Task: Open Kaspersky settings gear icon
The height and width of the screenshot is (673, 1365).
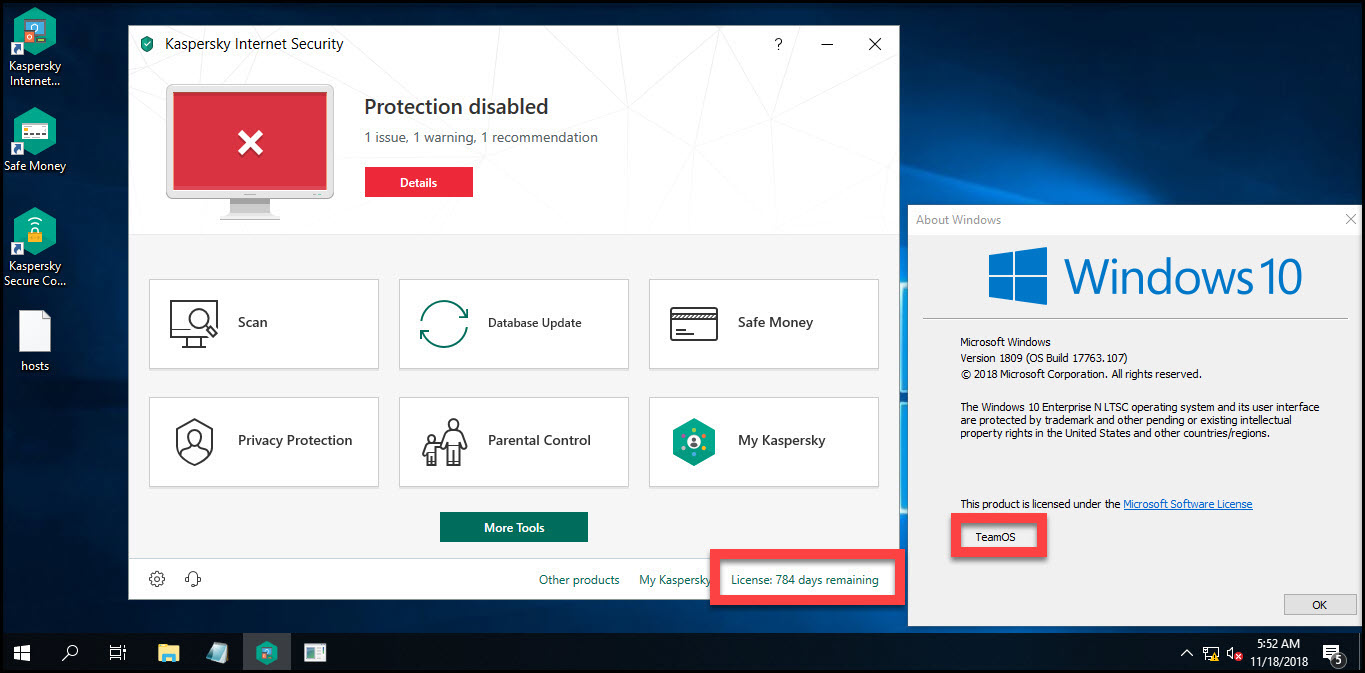Action: 157,579
